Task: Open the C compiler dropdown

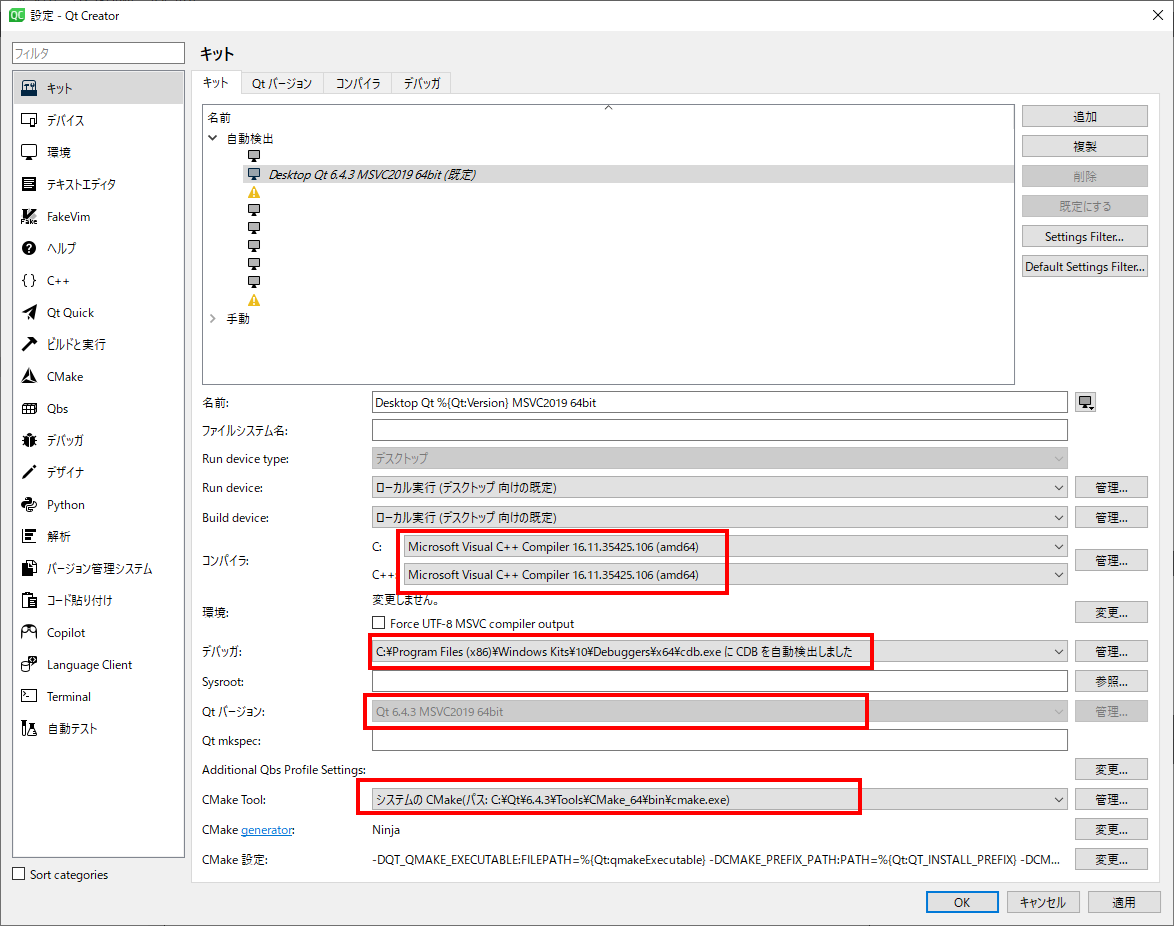Action: [735, 546]
